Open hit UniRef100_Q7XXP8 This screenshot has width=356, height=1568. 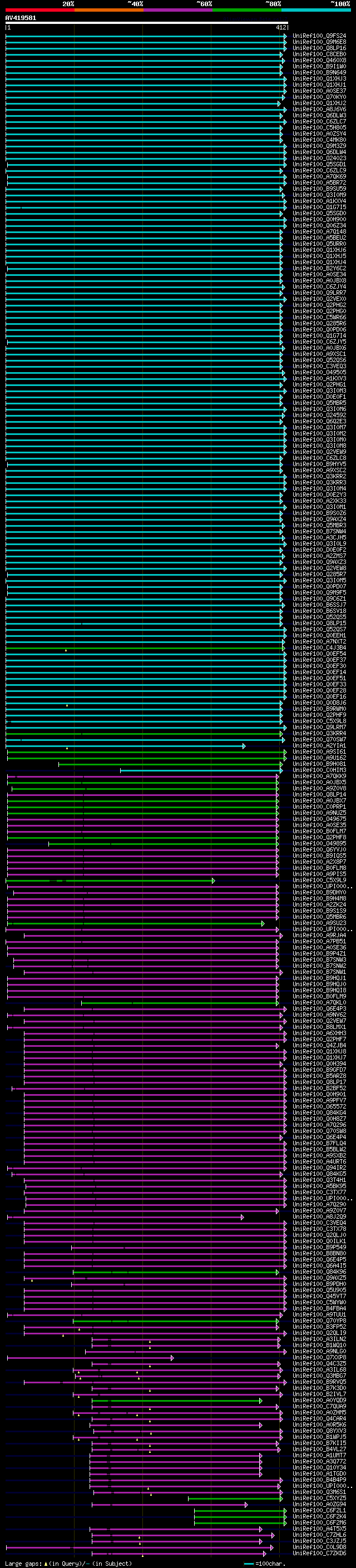(319, 1357)
